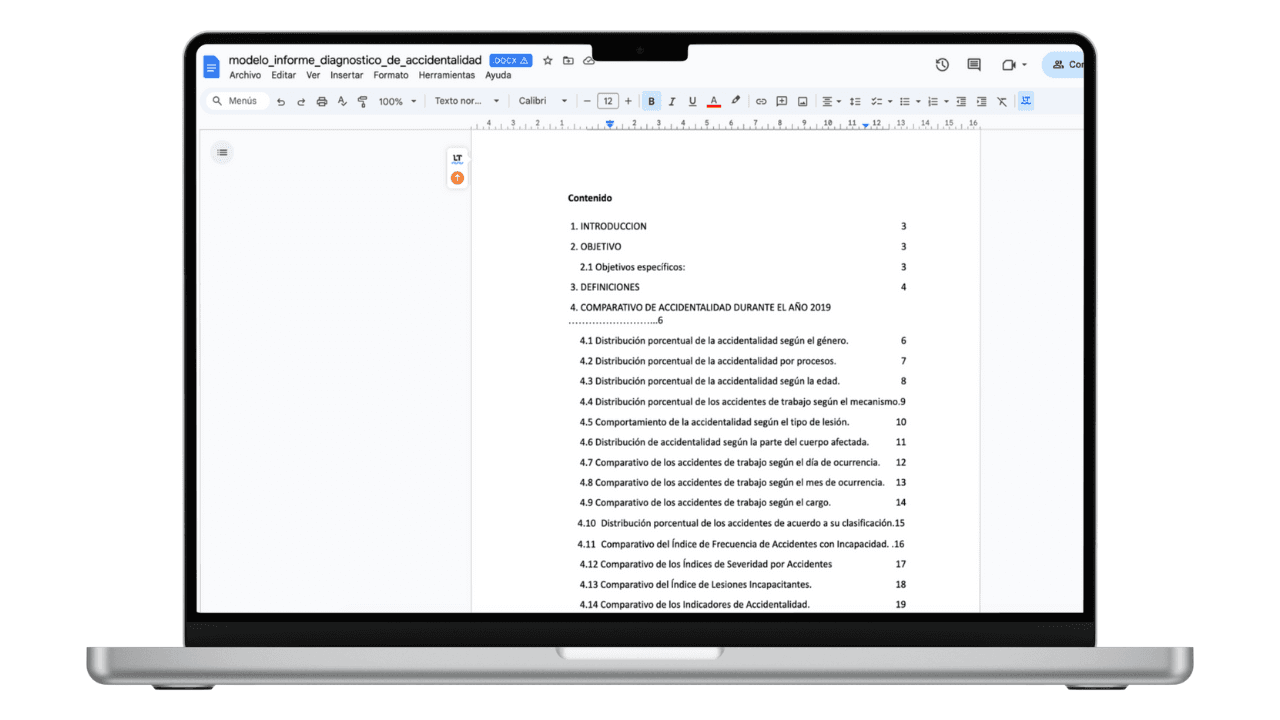Click the font size input field

(x=608, y=100)
